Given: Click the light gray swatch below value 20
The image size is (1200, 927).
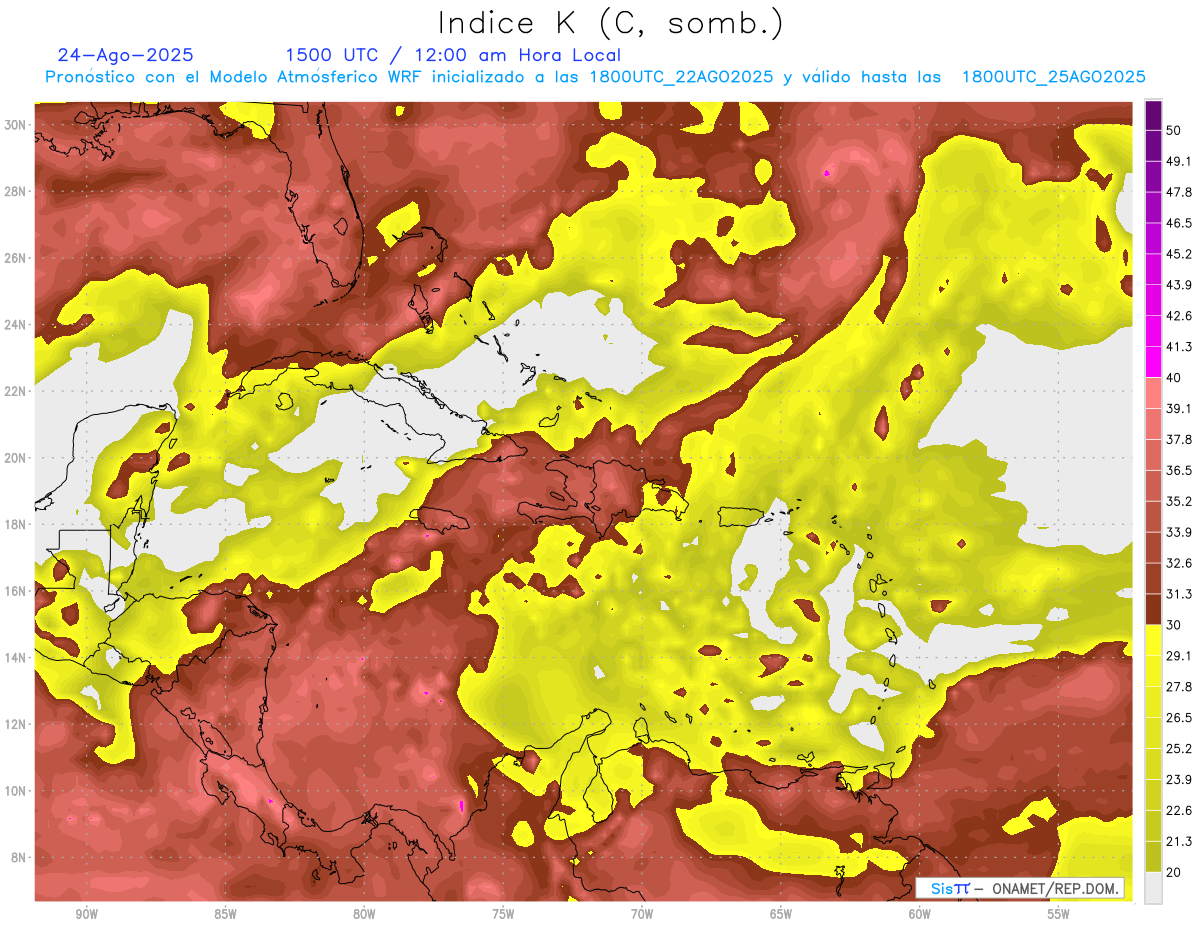Looking at the screenshot, I should (1153, 887).
